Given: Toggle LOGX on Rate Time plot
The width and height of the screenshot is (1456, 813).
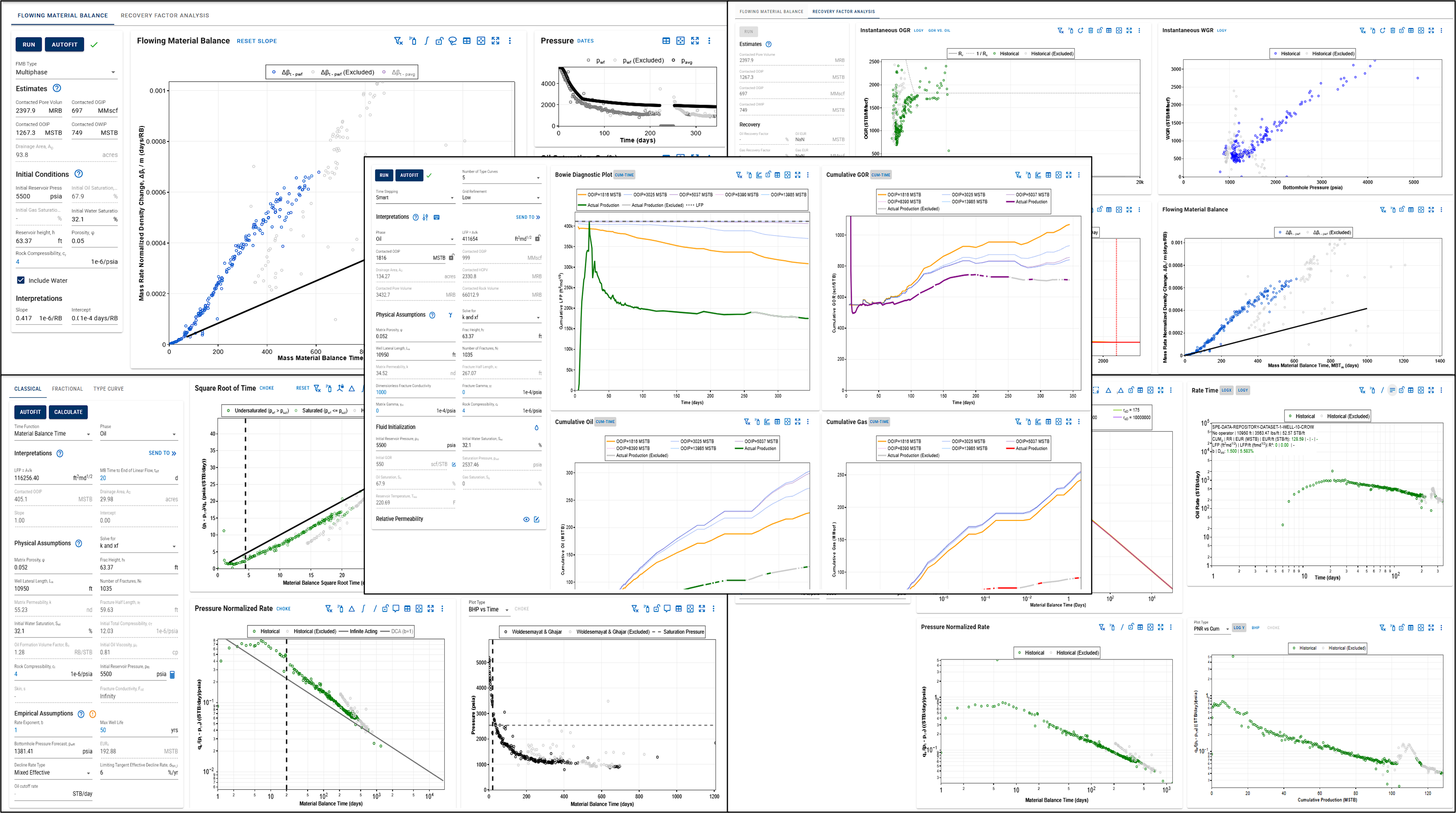Looking at the screenshot, I should pyautogui.click(x=1226, y=390).
